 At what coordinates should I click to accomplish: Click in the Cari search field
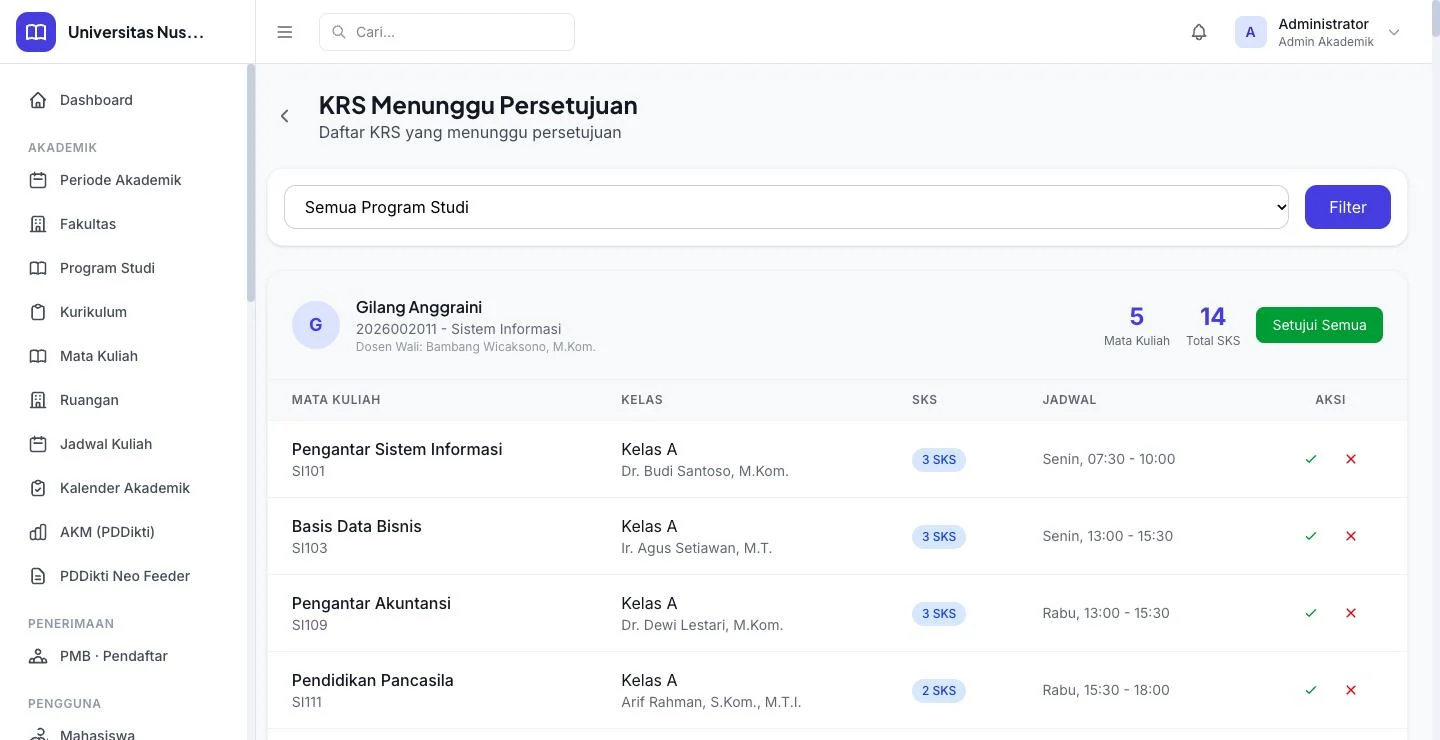pyautogui.click(x=447, y=32)
